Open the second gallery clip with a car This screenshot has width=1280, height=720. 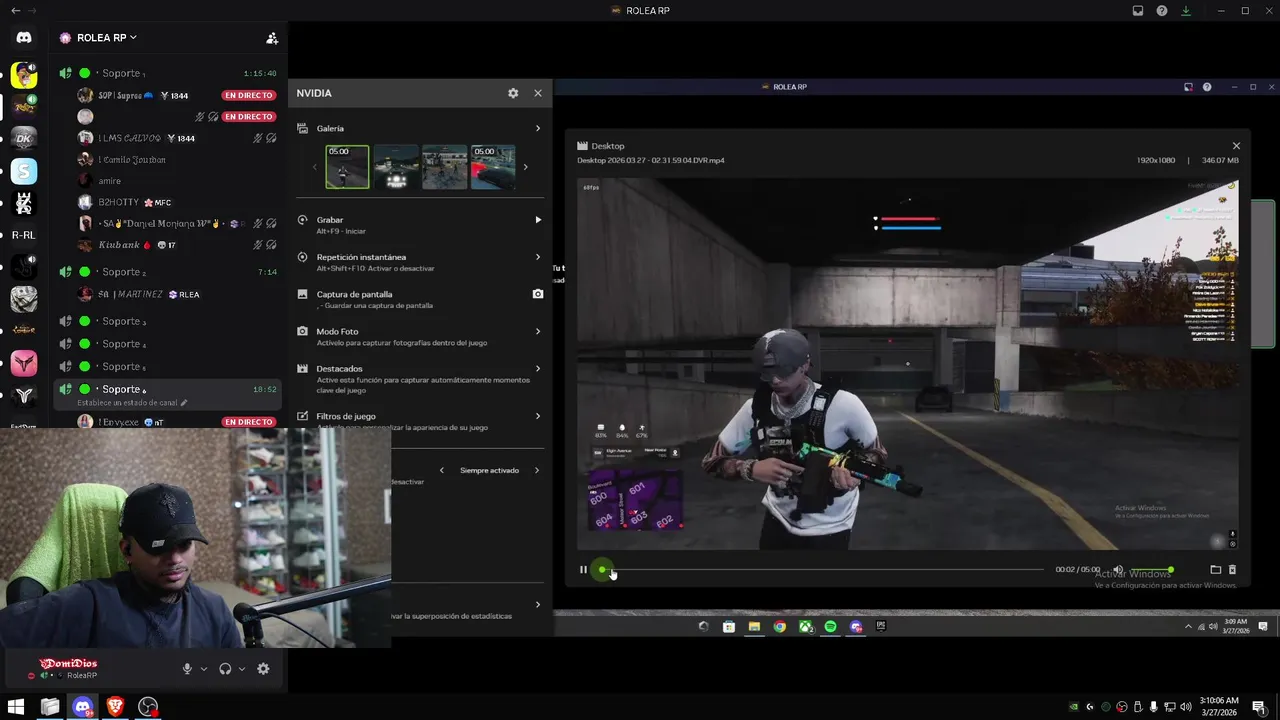click(396, 167)
